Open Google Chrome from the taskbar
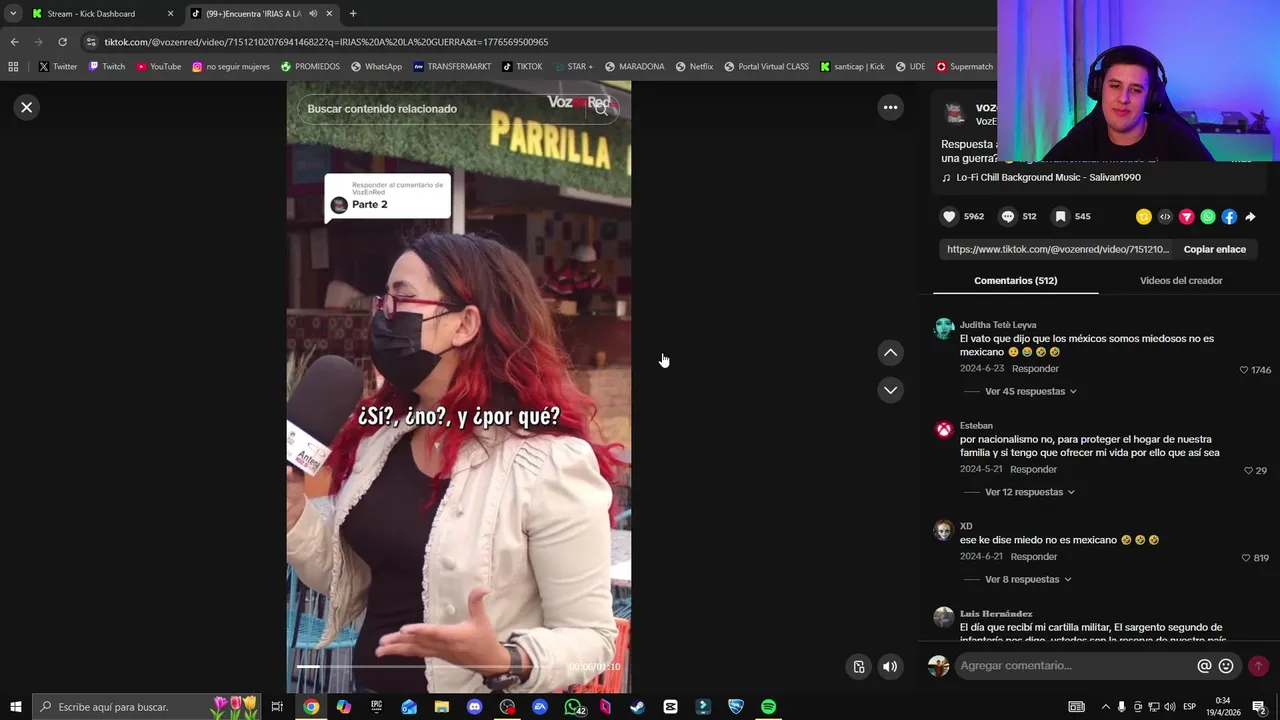Viewport: 1280px width, 720px height. point(311,707)
